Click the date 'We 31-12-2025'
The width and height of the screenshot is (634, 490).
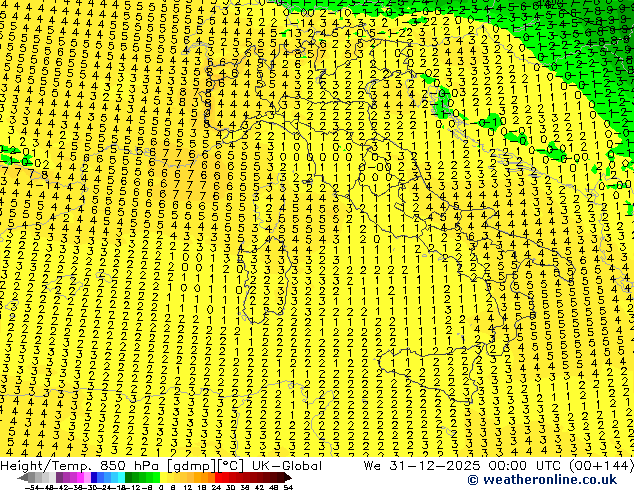(x=422, y=466)
